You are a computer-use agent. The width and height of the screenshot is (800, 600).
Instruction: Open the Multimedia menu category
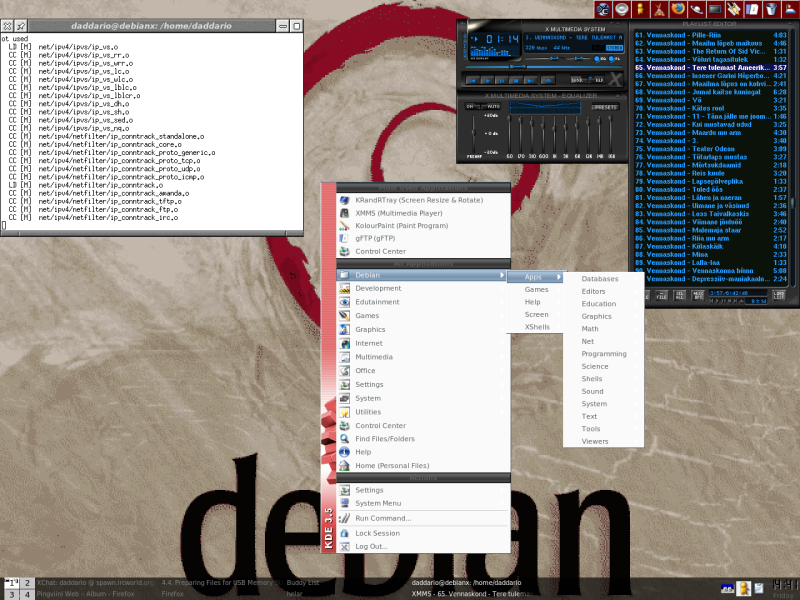pos(422,357)
